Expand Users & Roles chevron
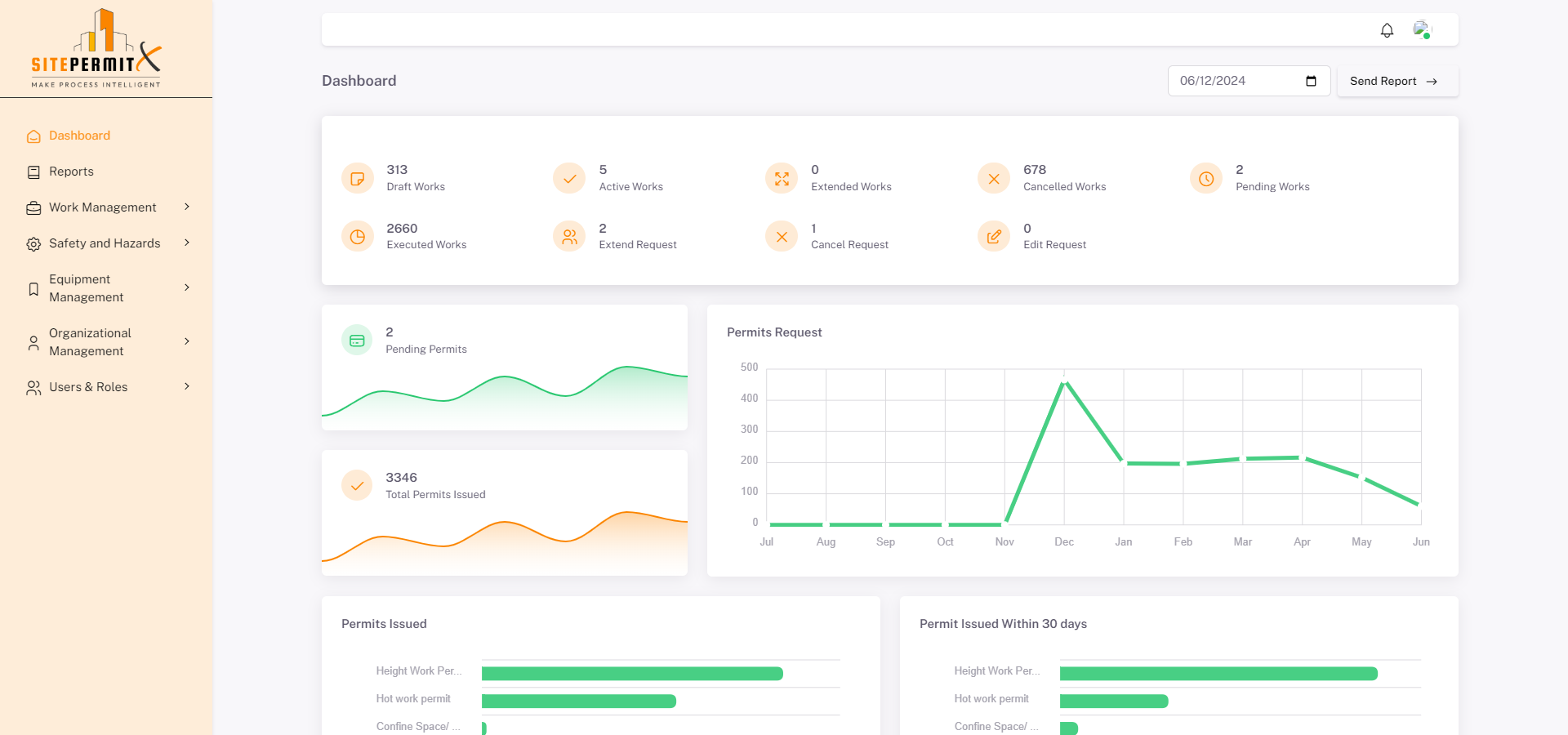Image resolution: width=1568 pixels, height=735 pixels. (187, 387)
